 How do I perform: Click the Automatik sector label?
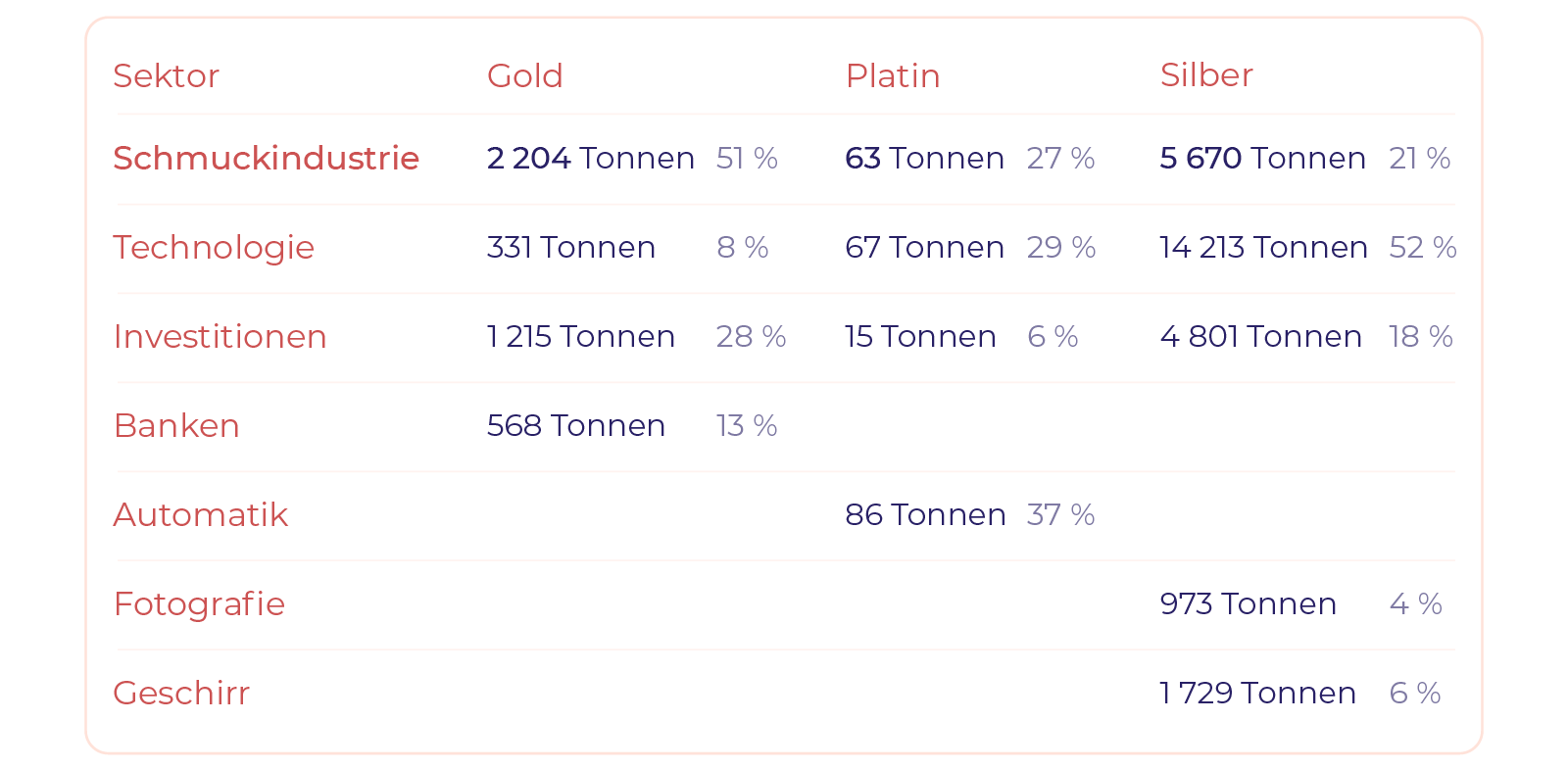(x=200, y=514)
